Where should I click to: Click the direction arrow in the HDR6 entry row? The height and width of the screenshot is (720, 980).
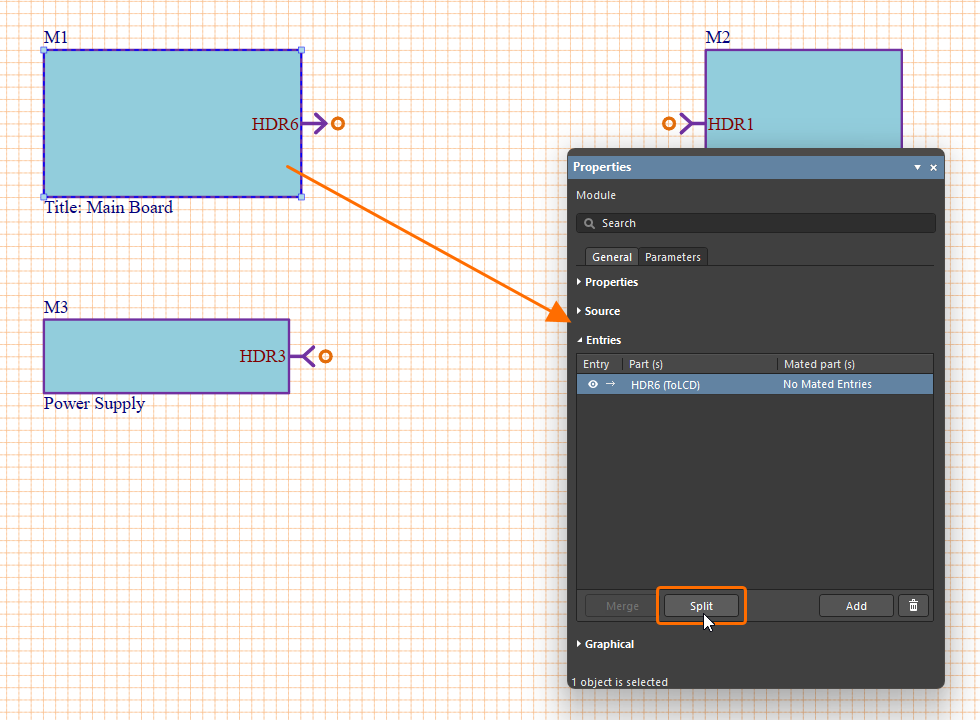[611, 384]
